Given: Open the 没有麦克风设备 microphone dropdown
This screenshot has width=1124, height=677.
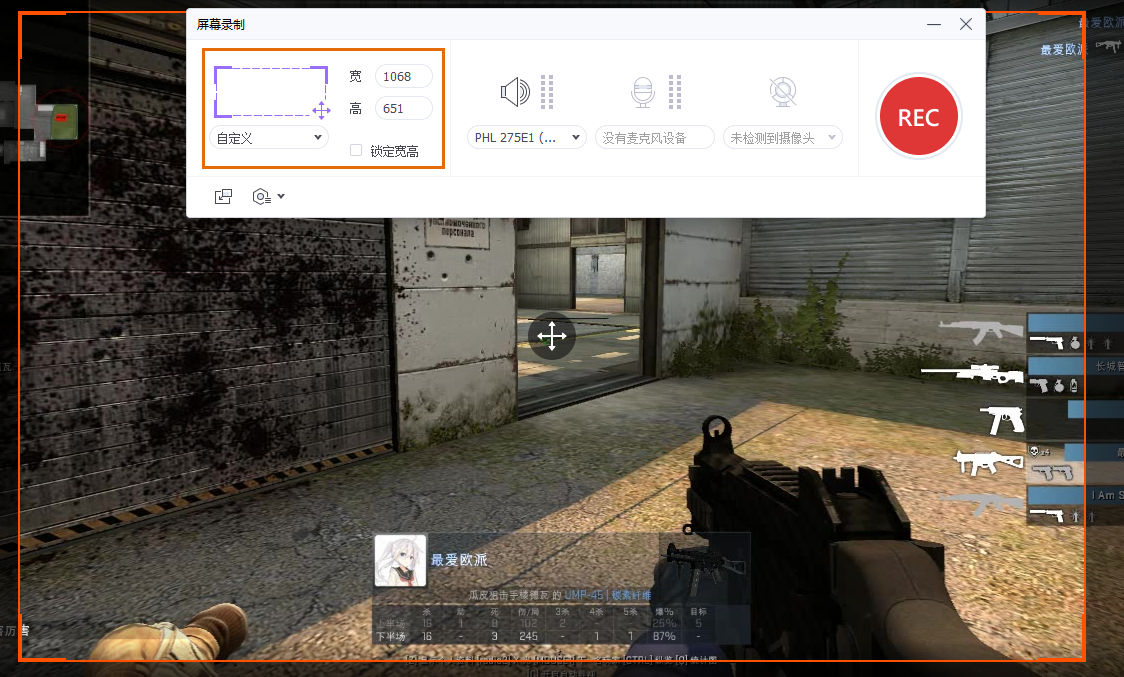Looking at the screenshot, I should [x=654, y=138].
